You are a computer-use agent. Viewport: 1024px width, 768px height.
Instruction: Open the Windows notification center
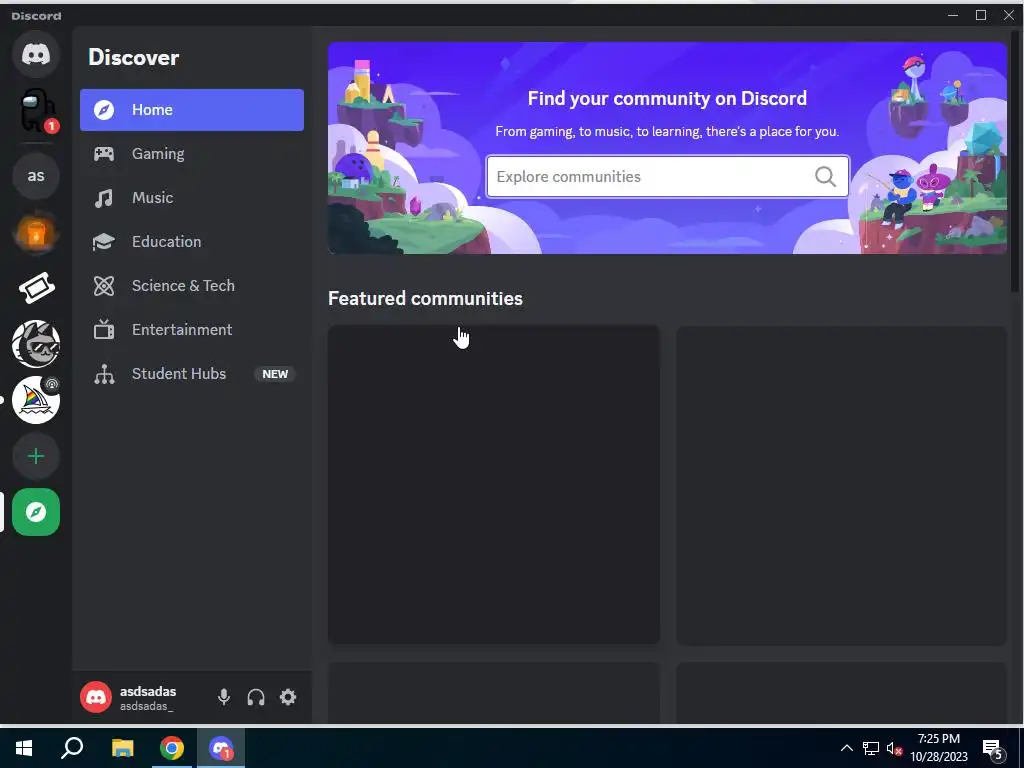(993, 748)
